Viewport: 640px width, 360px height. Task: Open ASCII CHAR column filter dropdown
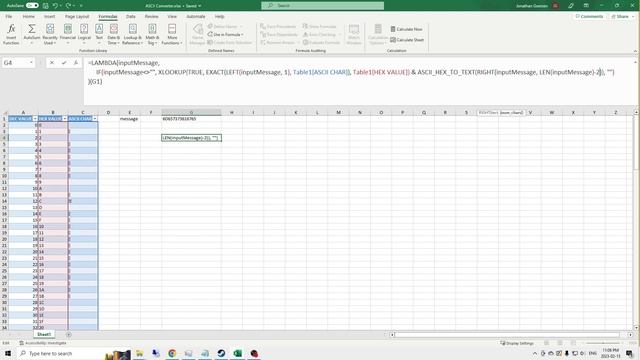point(95,119)
